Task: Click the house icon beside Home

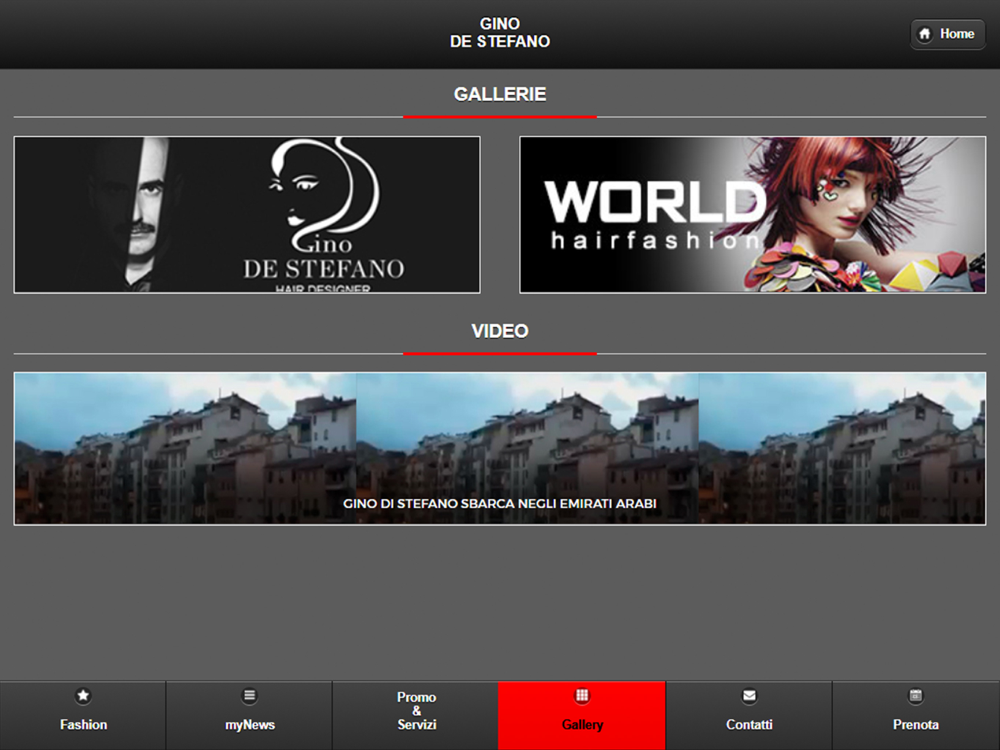Action: [925, 34]
